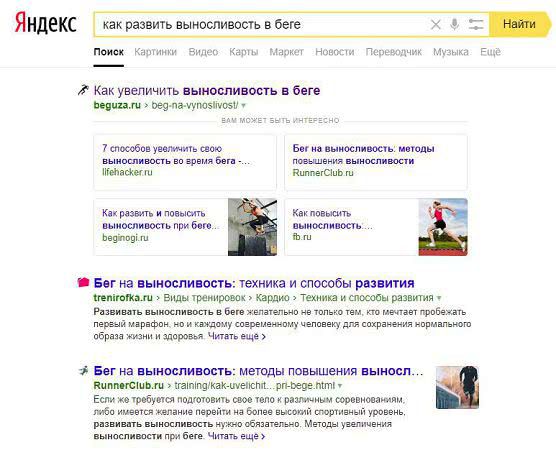Select the Поиск tab

(109, 52)
